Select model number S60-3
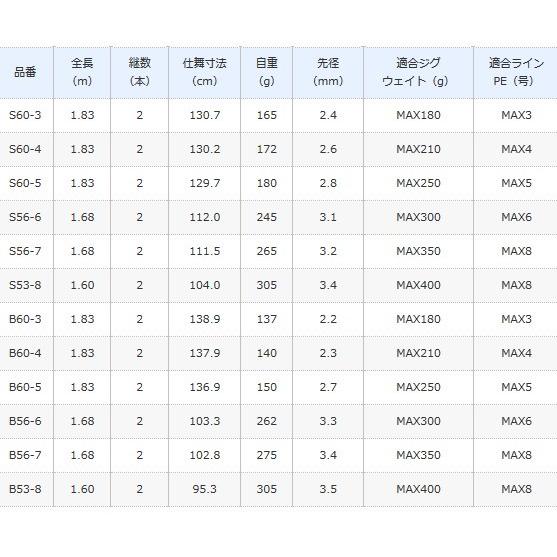Image resolution: width=557 pixels, height=557 pixels. click(25, 115)
